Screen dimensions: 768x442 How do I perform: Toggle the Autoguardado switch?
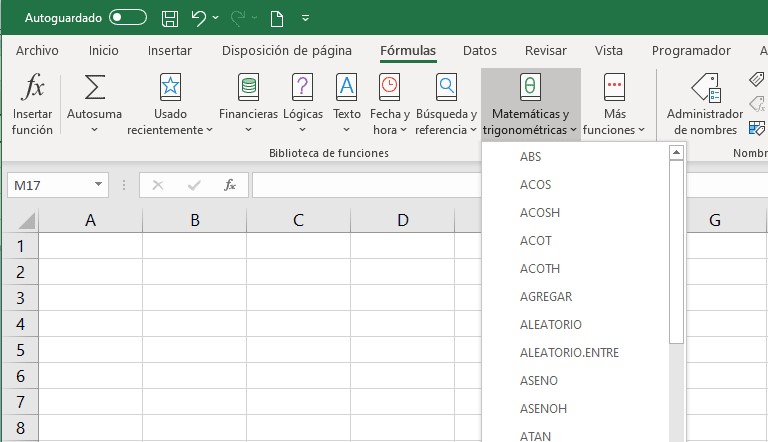[127, 18]
